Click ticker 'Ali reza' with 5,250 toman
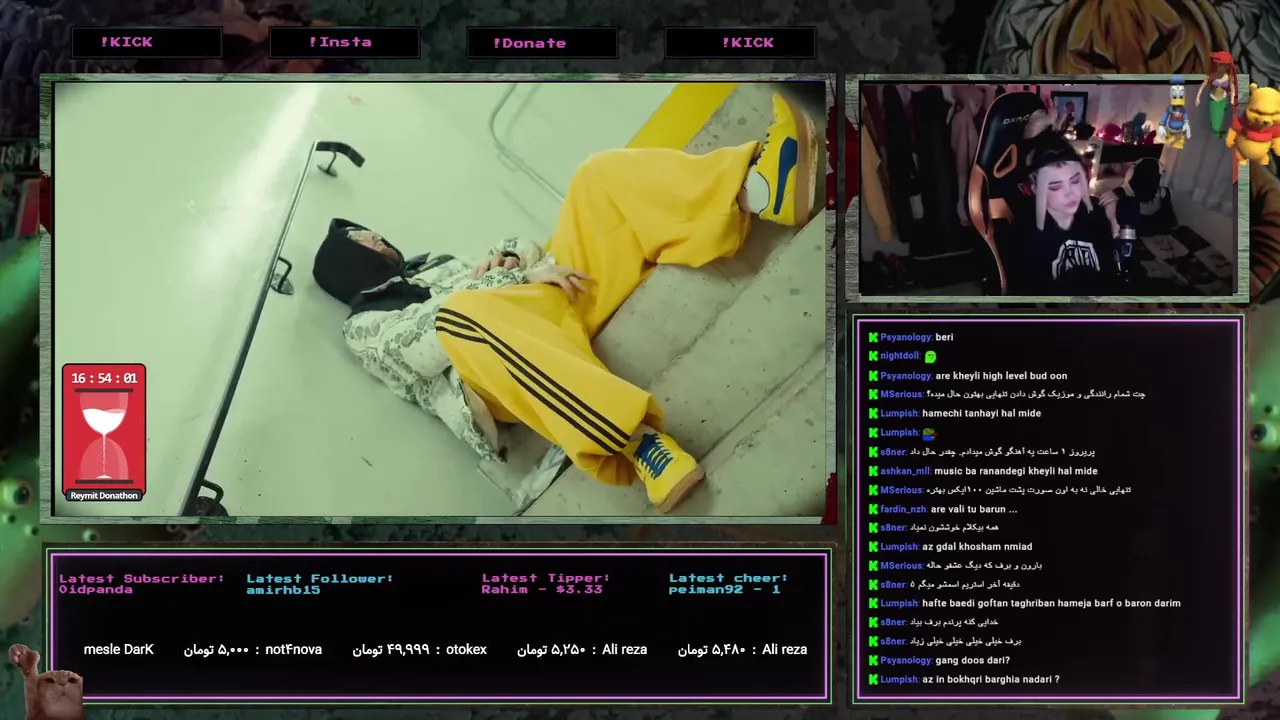Viewport: 1280px width, 720px height. 624,649
